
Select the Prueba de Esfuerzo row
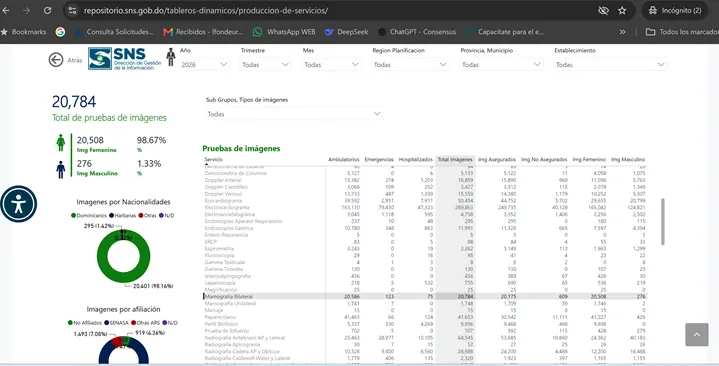pyautogui.click(x=425, y=331)
